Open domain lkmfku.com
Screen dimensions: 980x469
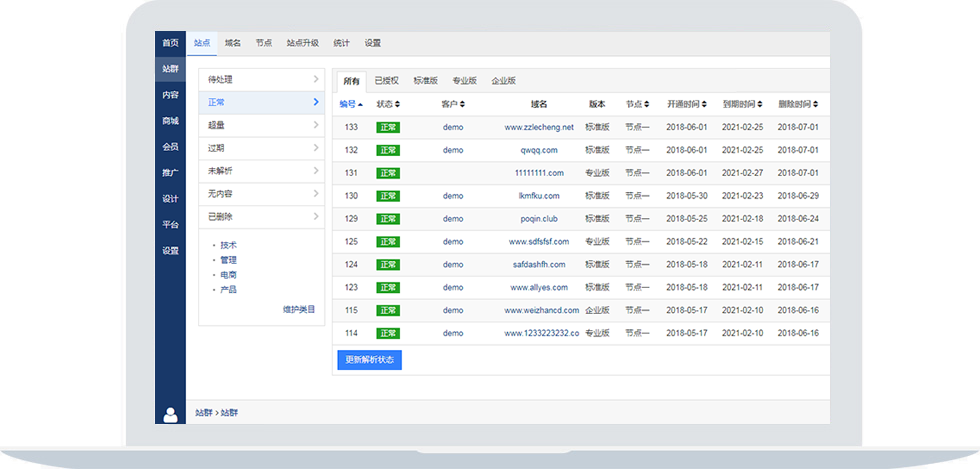pyautogui.click(x=539, y=196)
